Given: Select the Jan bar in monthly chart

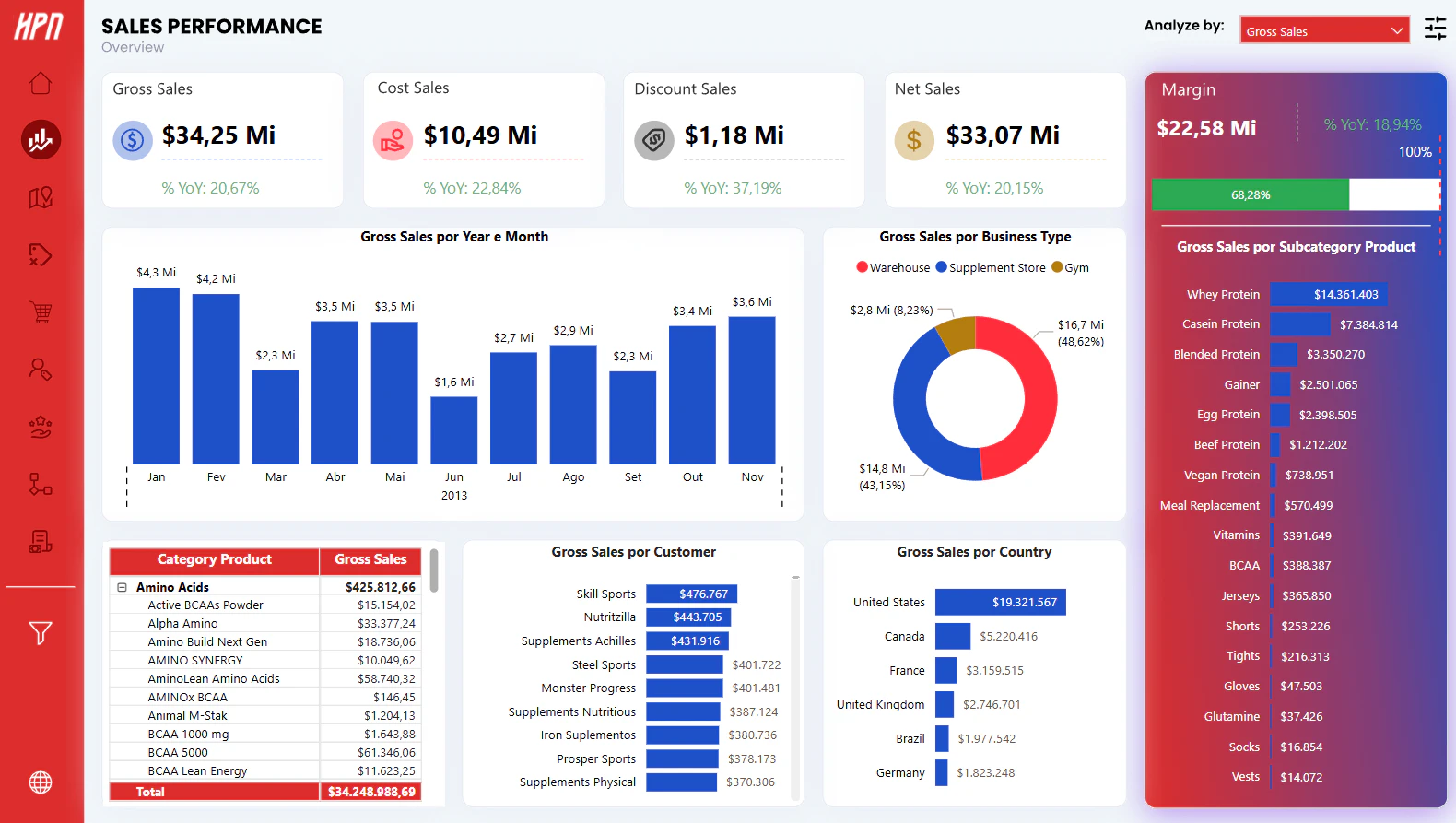Looking at the screenshot, I should 156,376.
